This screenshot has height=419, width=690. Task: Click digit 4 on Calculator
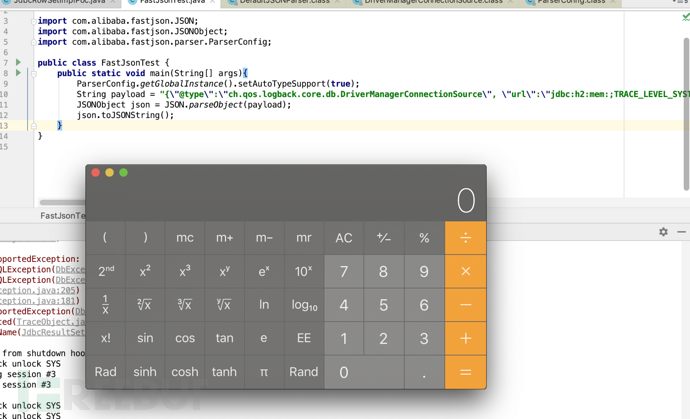point(344,305)
